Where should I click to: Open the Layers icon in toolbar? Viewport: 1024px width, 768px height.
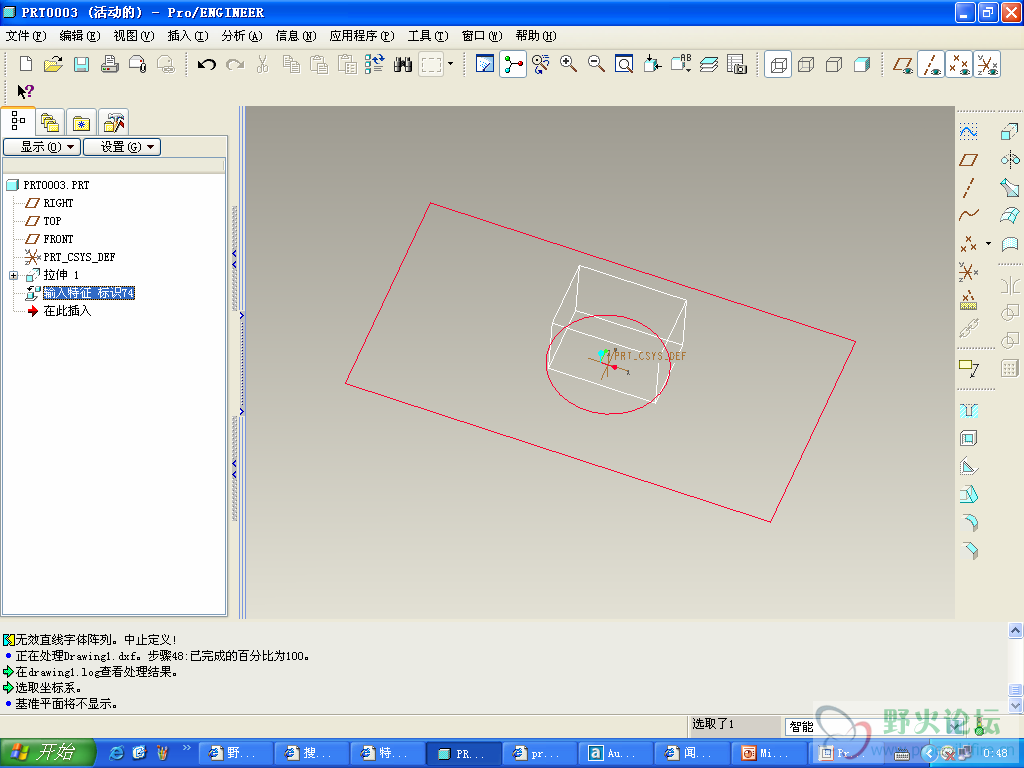tap(709, 64)
